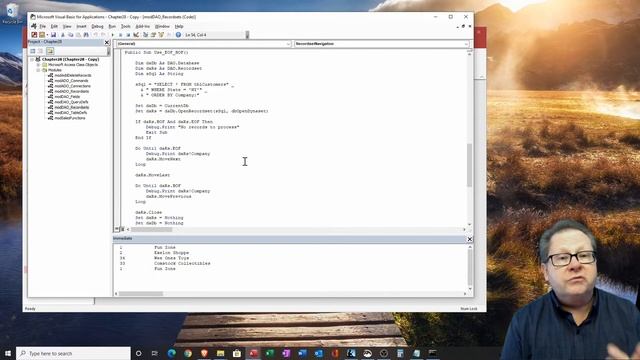The width and height of the screenshot is (640, 360).
Task: Click 'Comstock Collectibles' in the Immediate window
Action: (182, 263)
